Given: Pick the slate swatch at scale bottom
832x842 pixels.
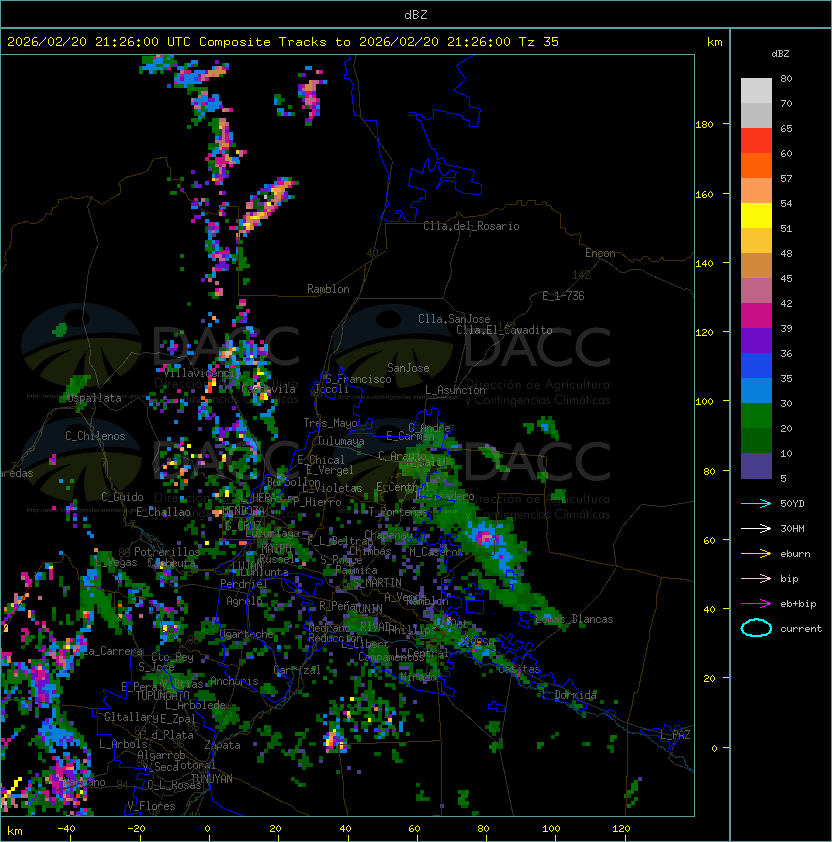Looking at the screenshot, I should [x=756, y=466].
